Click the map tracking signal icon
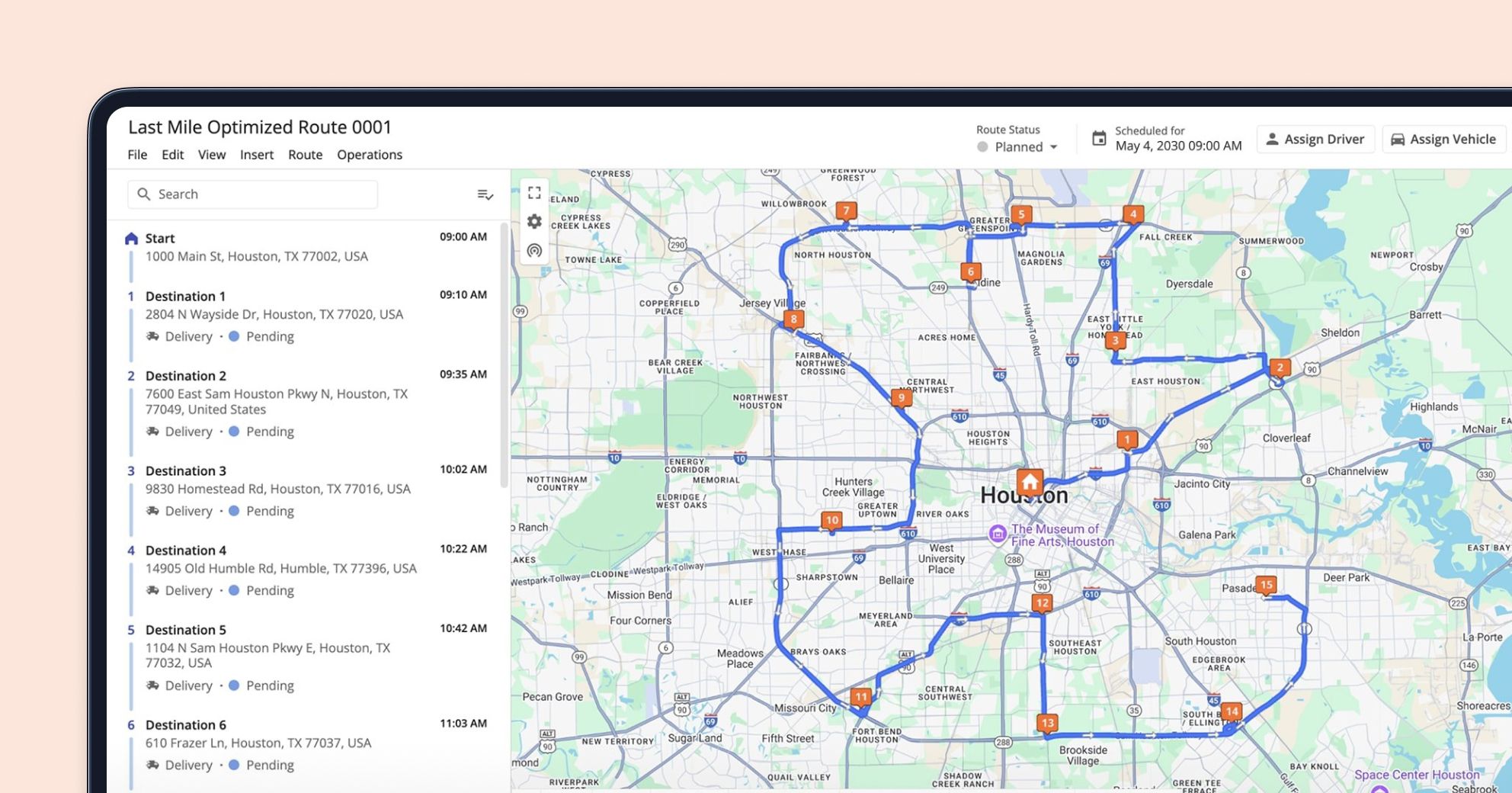The height and width of the screenshot is (793, 1512). (x=534, y=250)
